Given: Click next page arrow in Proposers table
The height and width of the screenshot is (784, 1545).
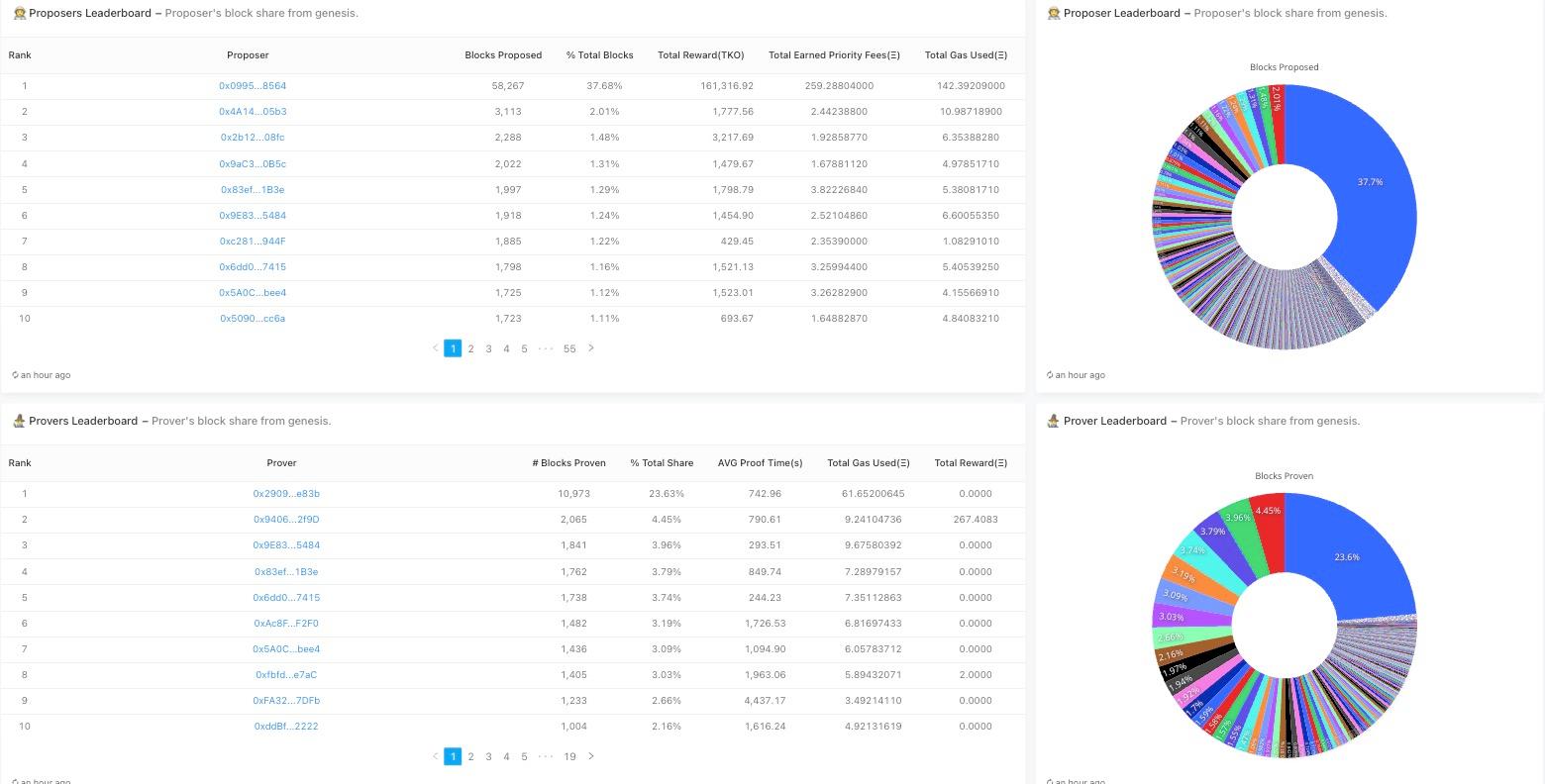Looking at the screenshot, I should (591, 348).
